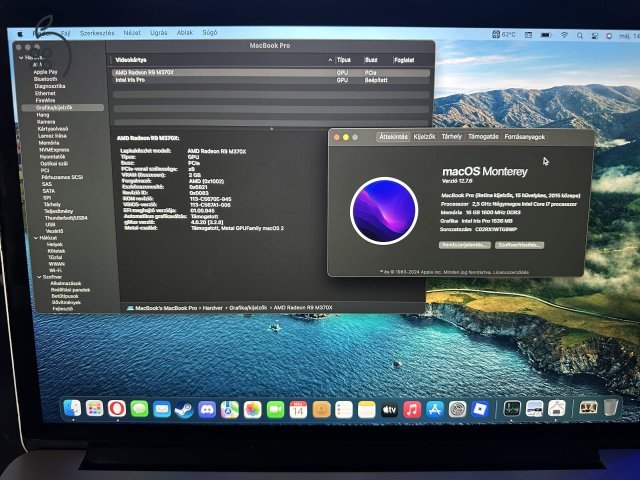Click the Wi-Fi icon in the menu bar
The image size is (640, 480).
564,36
